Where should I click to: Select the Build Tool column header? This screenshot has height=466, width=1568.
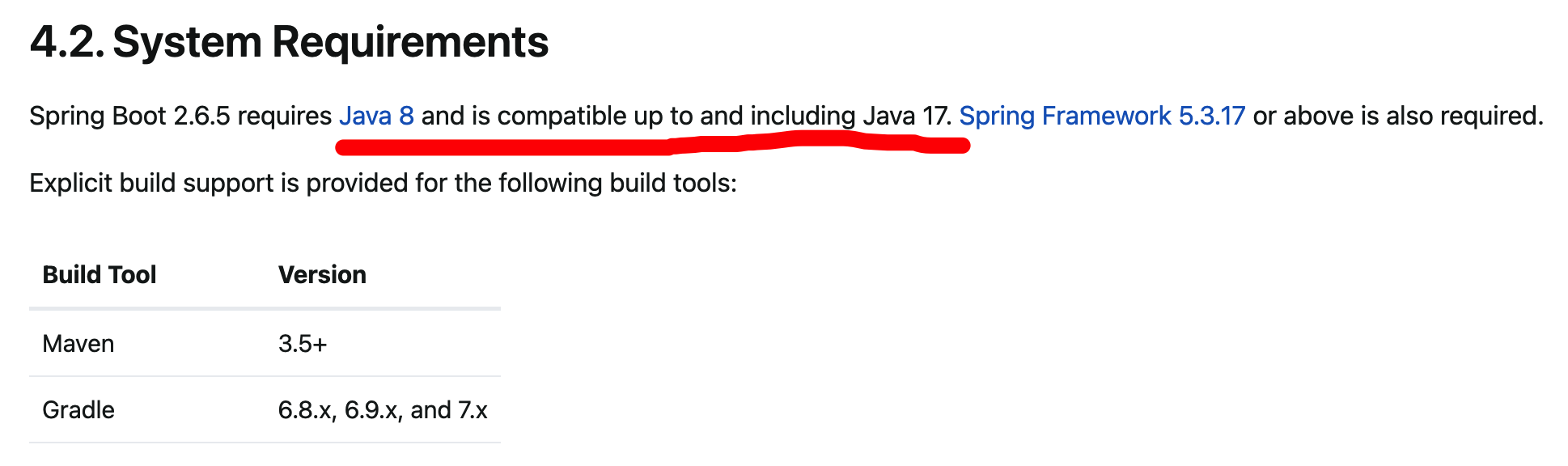[100, 275]
